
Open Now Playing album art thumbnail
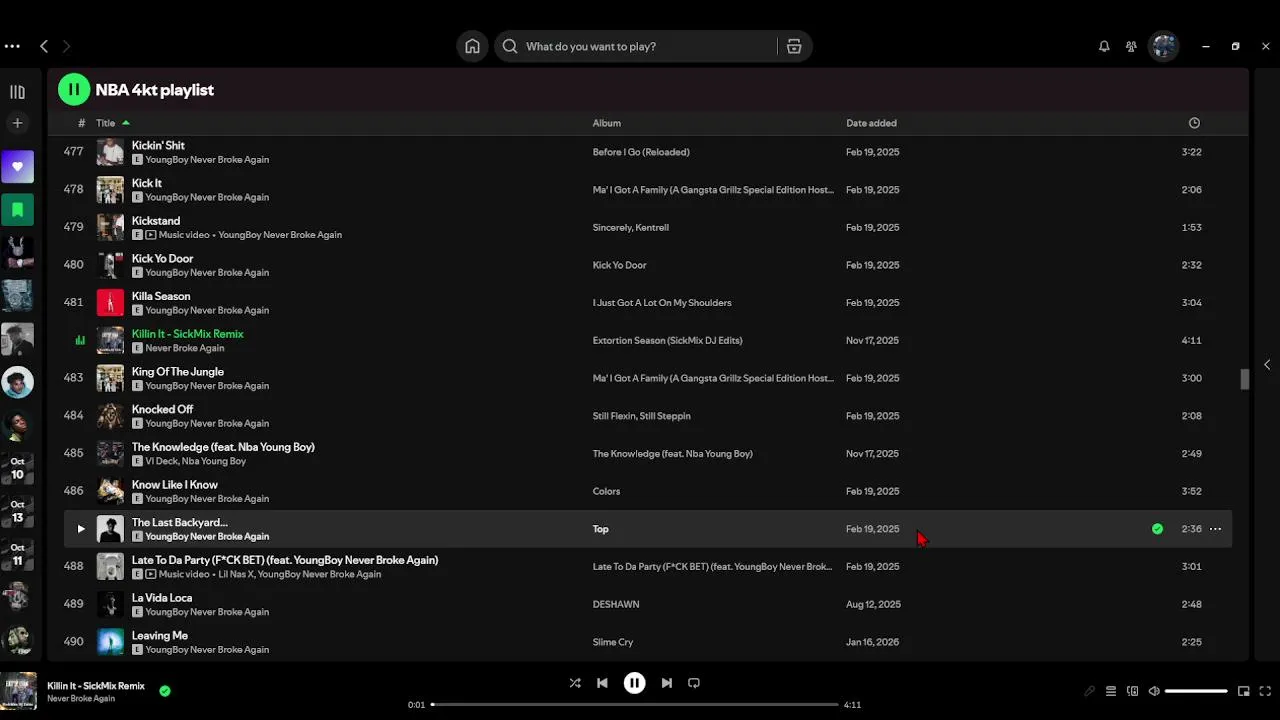18,691
